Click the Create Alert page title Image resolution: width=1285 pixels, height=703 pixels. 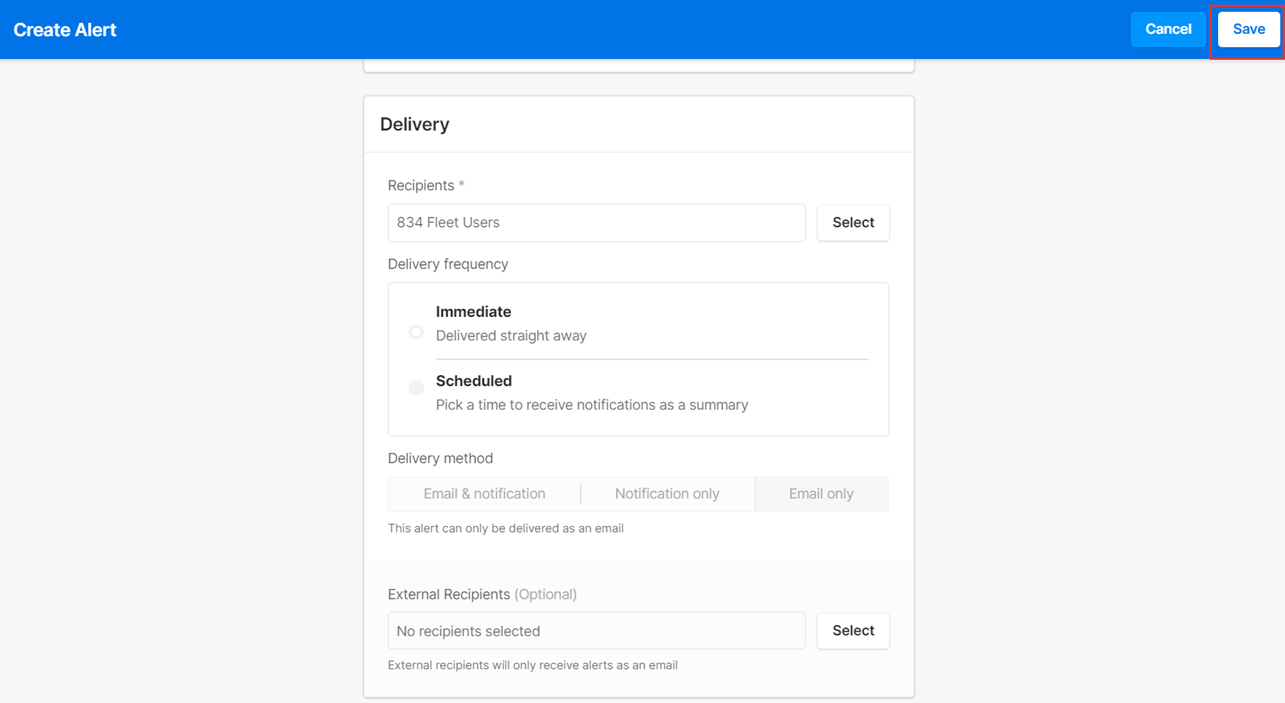click(65, 30)
